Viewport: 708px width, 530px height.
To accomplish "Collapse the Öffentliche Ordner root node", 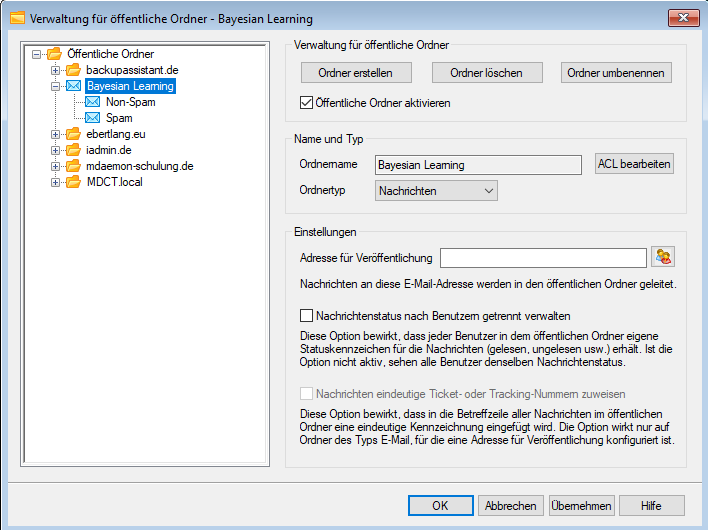I will pyautogui.click(x=38, y=54).
